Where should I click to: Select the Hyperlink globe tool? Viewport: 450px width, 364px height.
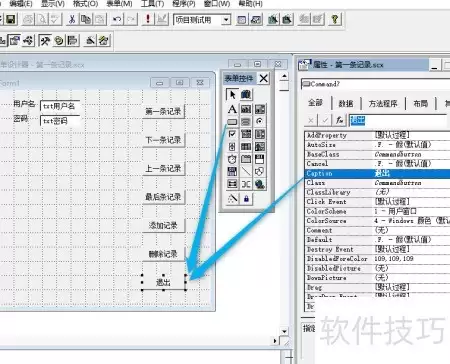[260, 184]
